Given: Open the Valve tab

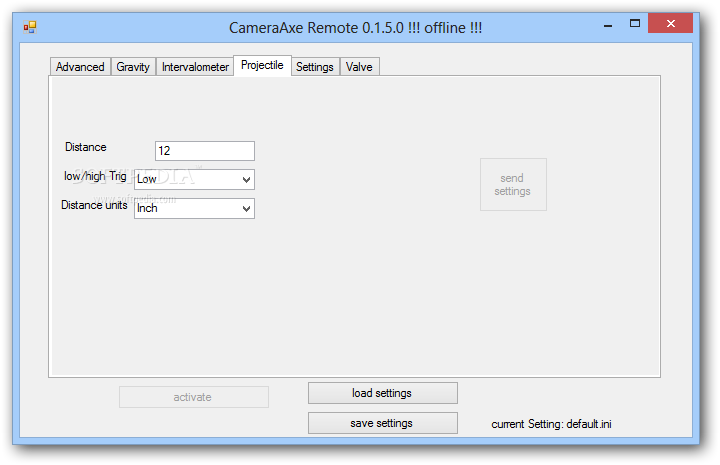Looking at the screenshot, I should click(359, 67).
